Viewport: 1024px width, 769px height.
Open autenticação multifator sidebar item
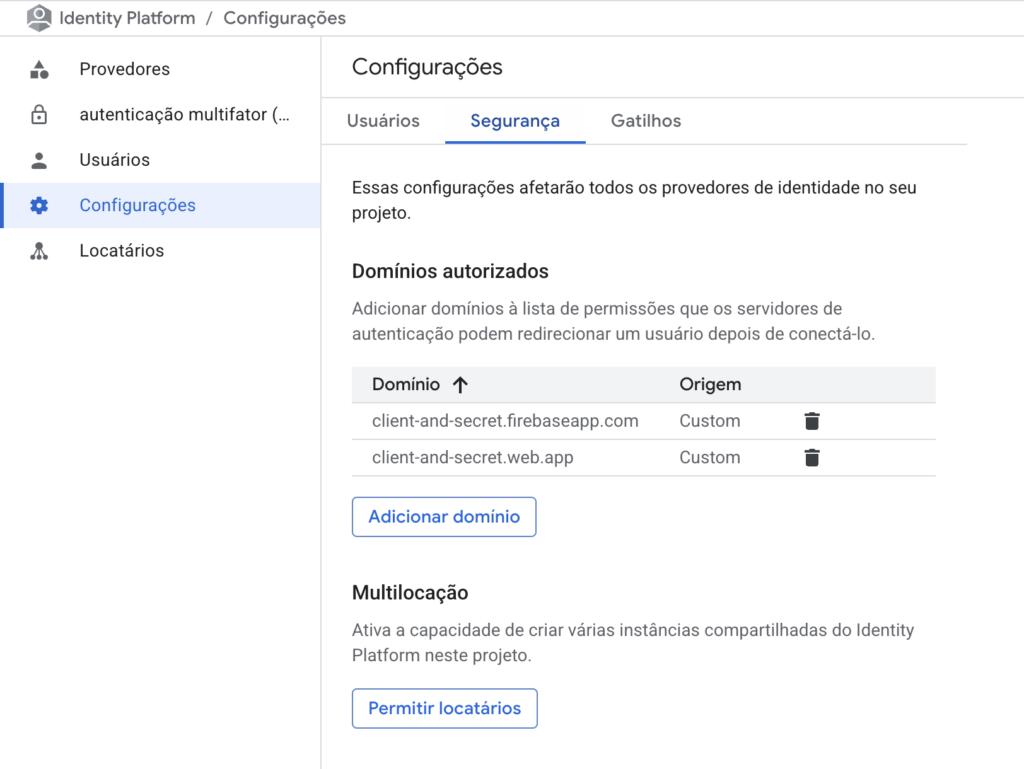[185, 115]
